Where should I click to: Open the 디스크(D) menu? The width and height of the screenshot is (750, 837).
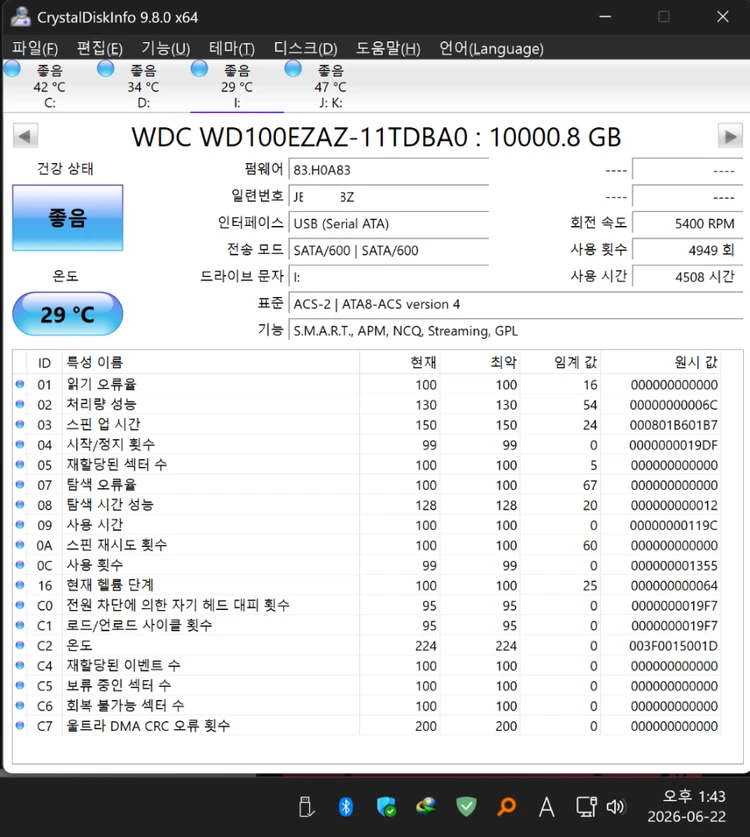(305, 49)
